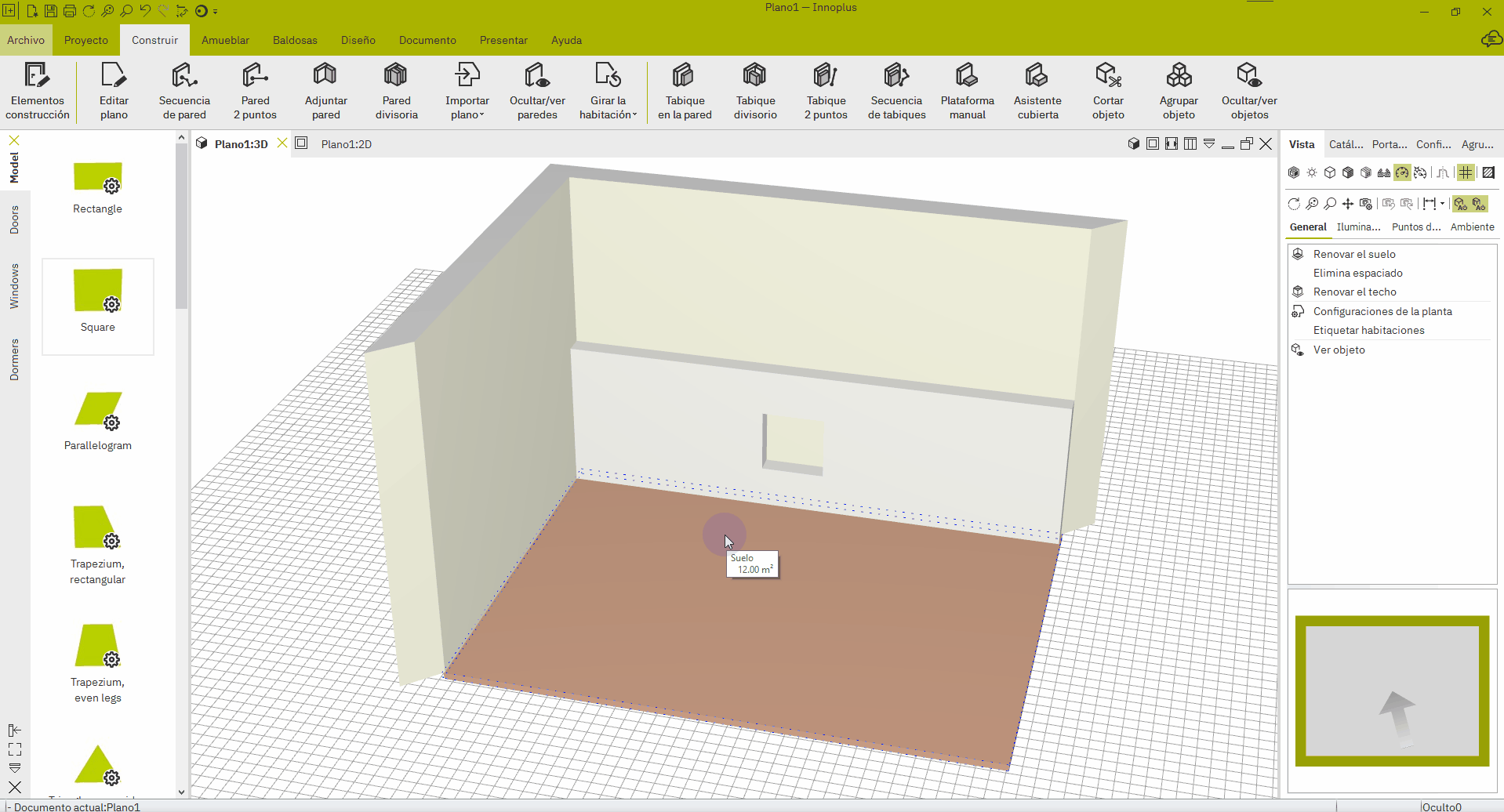
Task: Open the camera settings icon in Vista panel
Action: (x=1366, y=204)
